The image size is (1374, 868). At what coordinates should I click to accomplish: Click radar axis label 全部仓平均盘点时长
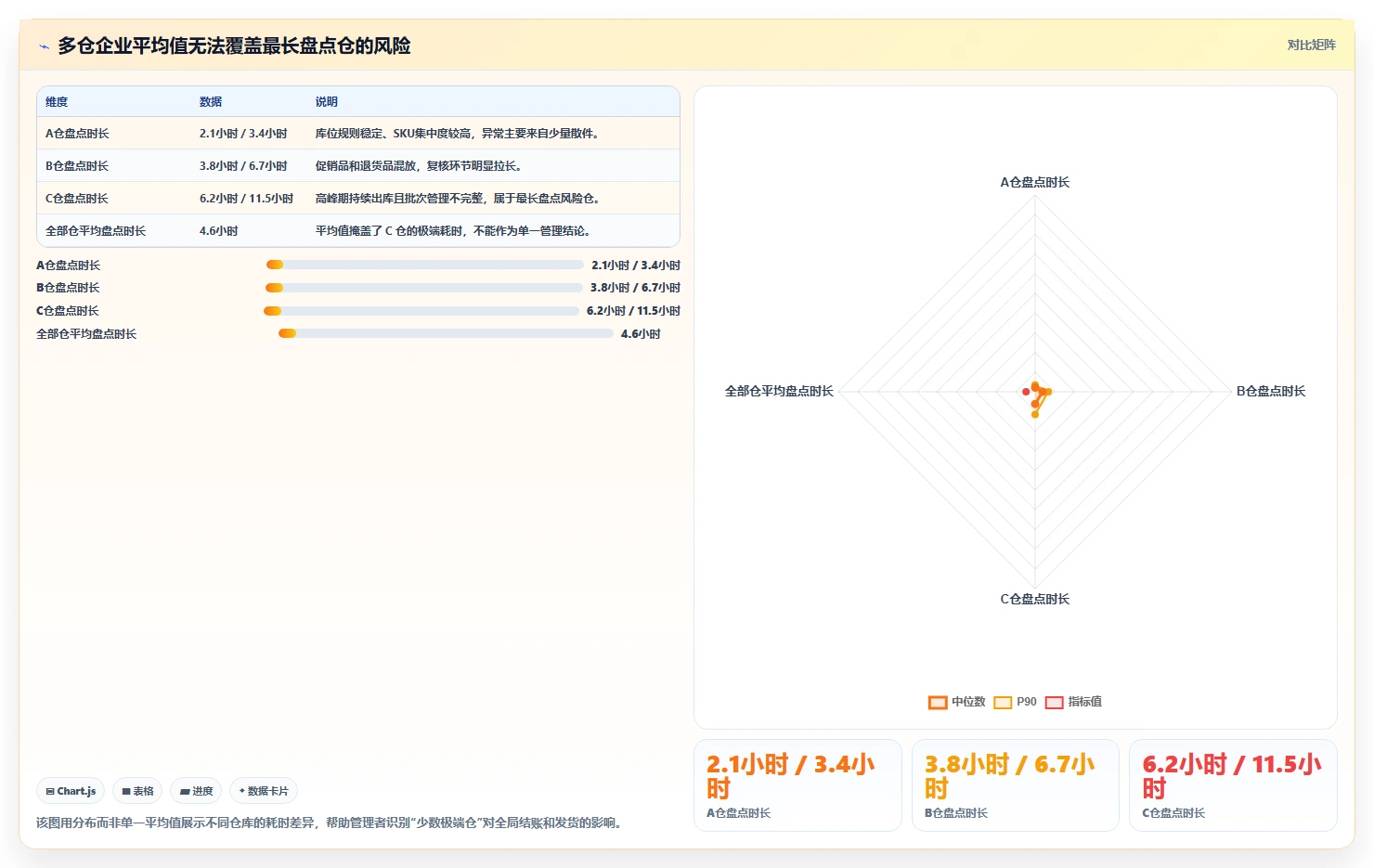pos(779,392)
